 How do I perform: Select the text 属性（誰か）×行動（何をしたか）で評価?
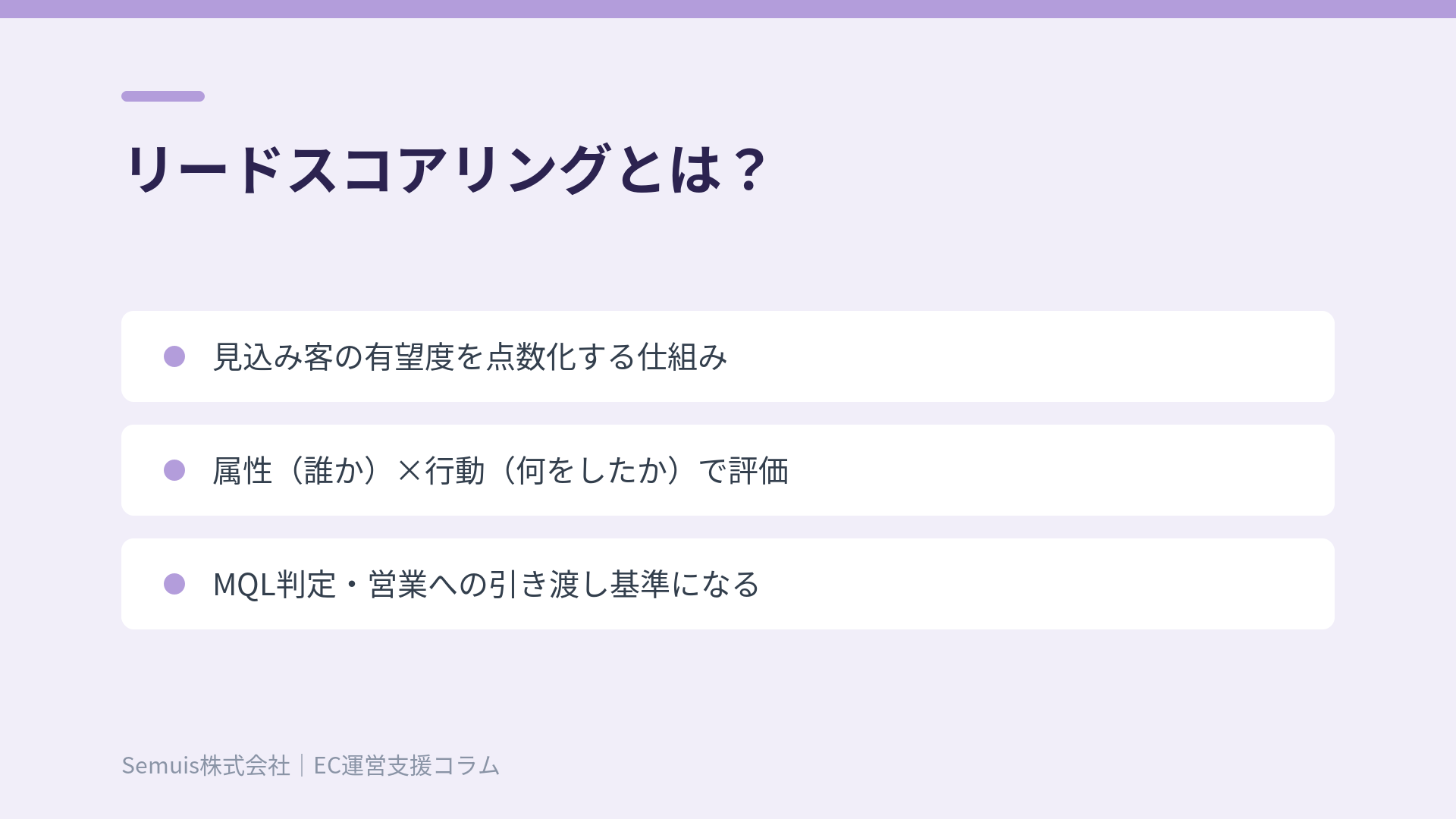[x=500, y=470]
